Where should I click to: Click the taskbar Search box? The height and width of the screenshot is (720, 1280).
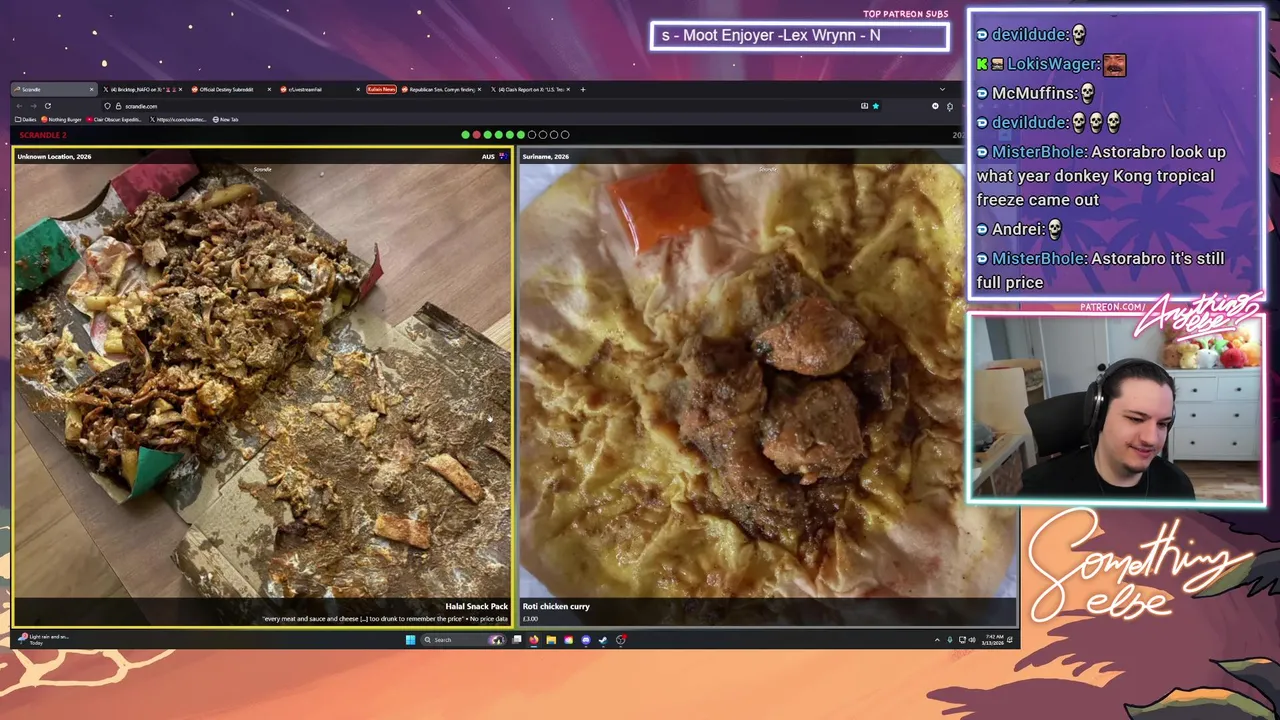(x=462, y=640)
